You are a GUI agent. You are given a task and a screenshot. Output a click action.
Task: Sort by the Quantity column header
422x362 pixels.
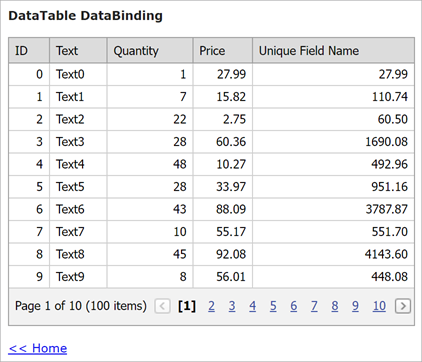[150, 51]
